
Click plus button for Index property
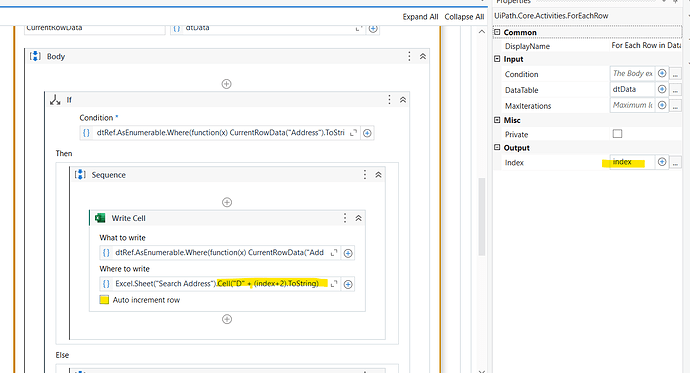point(662,162)
